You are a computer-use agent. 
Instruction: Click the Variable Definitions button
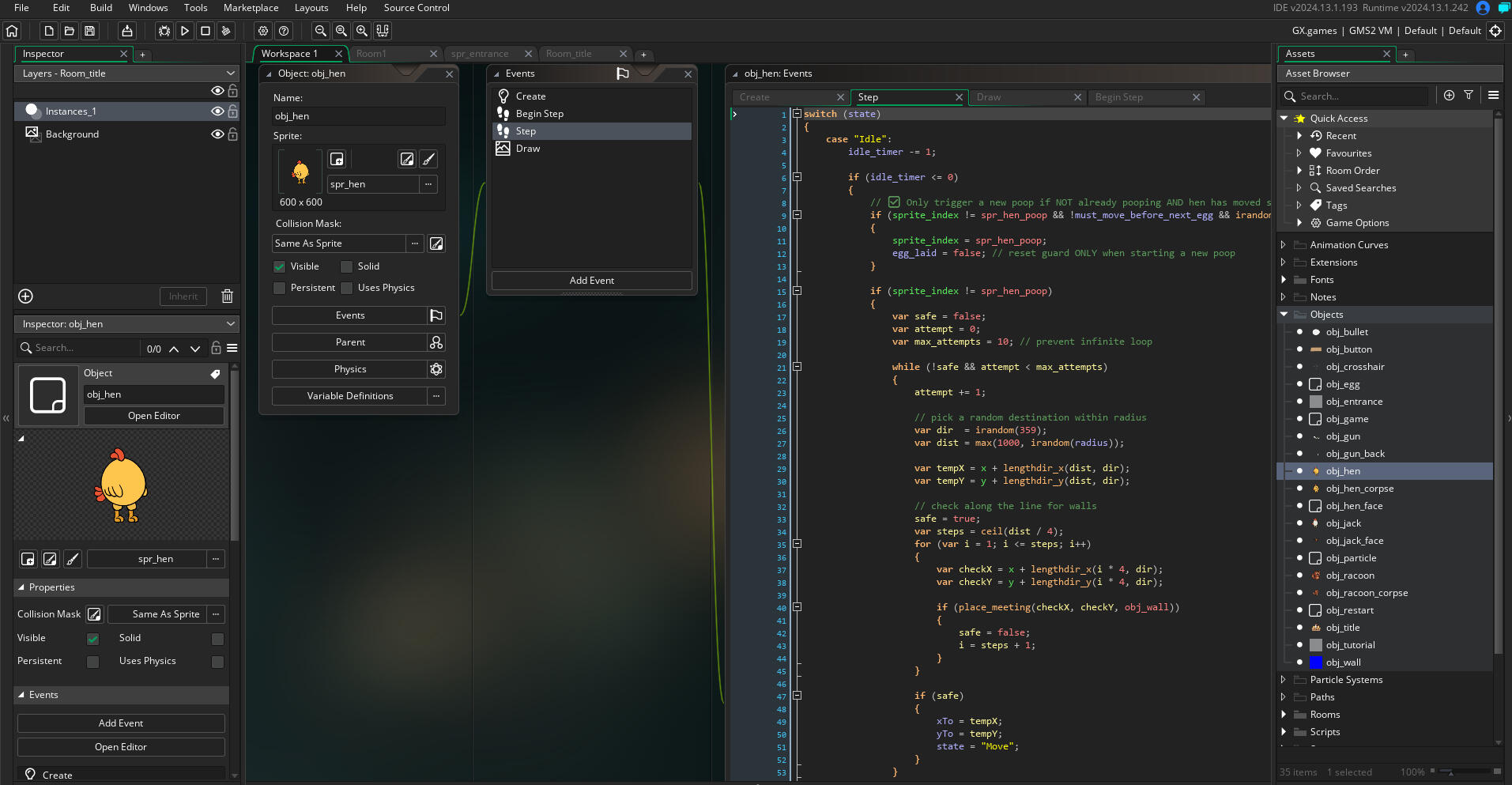pos(350,396)
